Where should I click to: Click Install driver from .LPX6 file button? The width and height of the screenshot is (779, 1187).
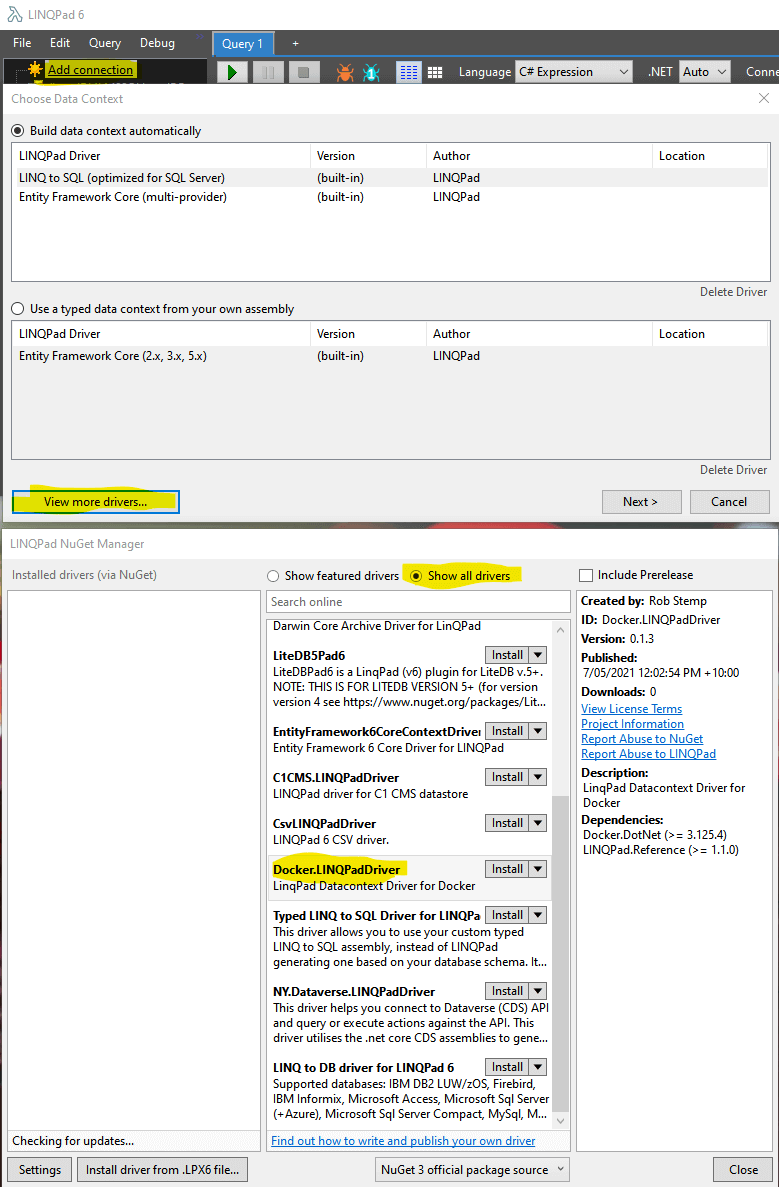[x=162, y=1170]
